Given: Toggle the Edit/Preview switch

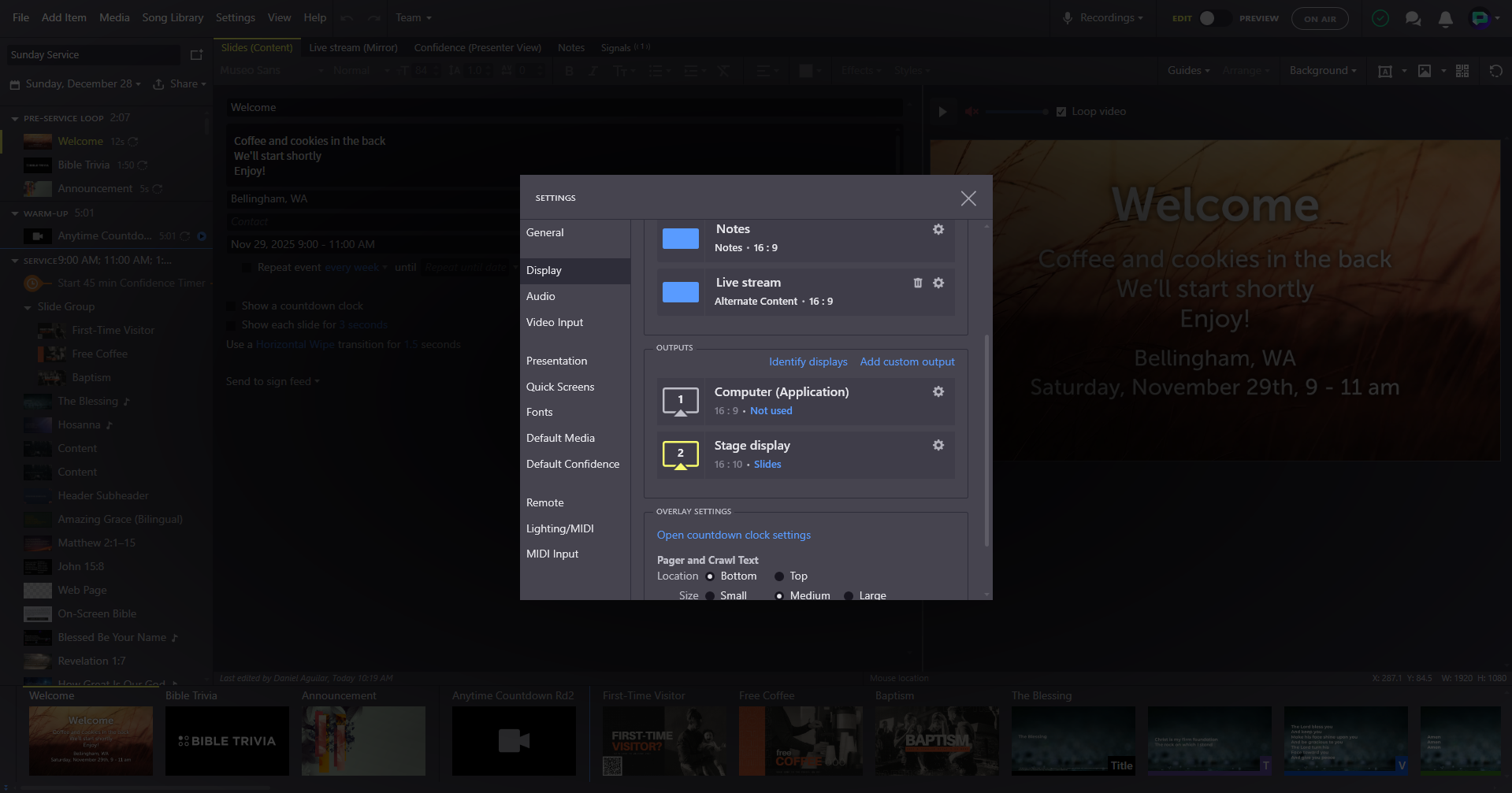Looking at the screenshot, I should click(x=1214, y=18).
